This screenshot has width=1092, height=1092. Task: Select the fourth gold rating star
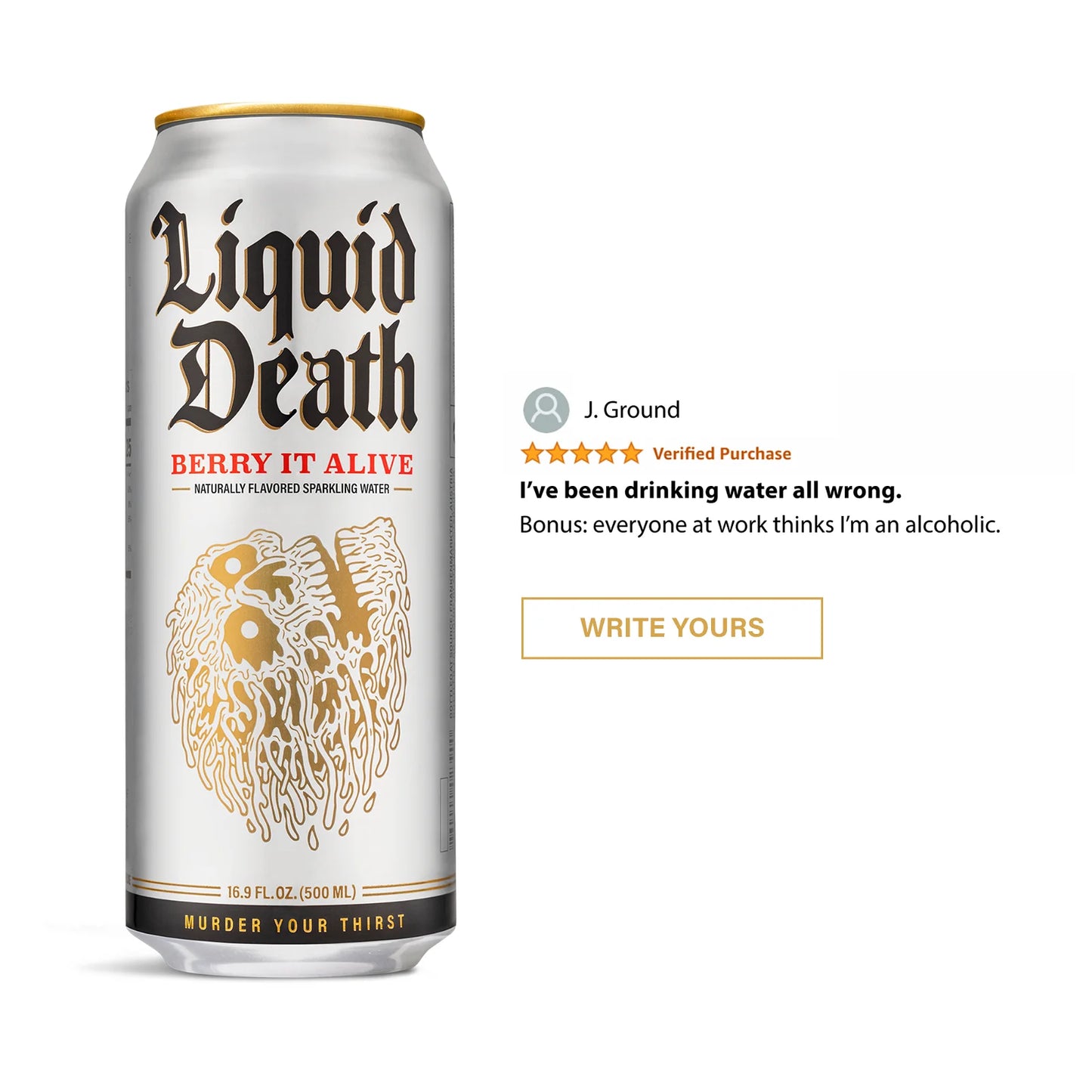(606, 453)
